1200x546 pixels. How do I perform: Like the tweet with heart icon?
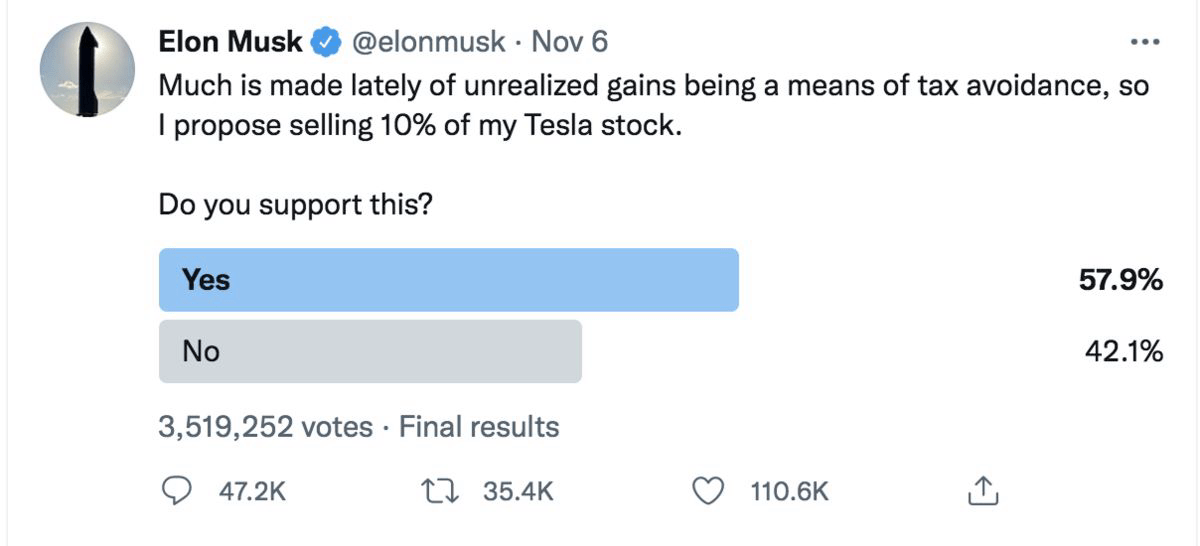709,491
